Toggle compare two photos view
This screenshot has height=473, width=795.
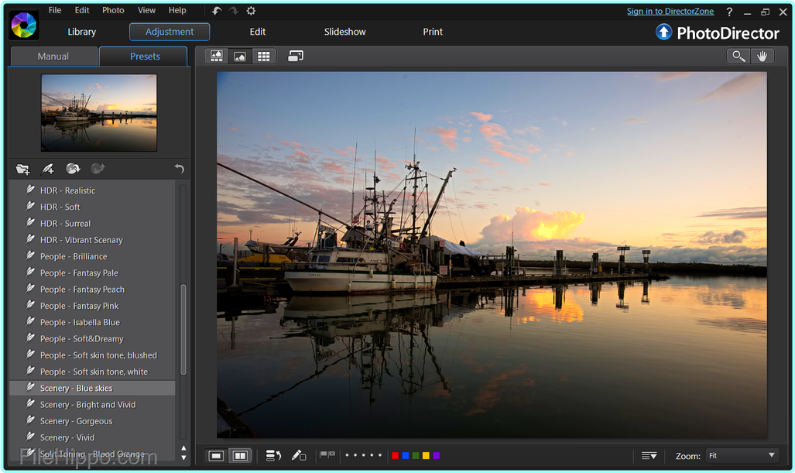coord(240,455)
